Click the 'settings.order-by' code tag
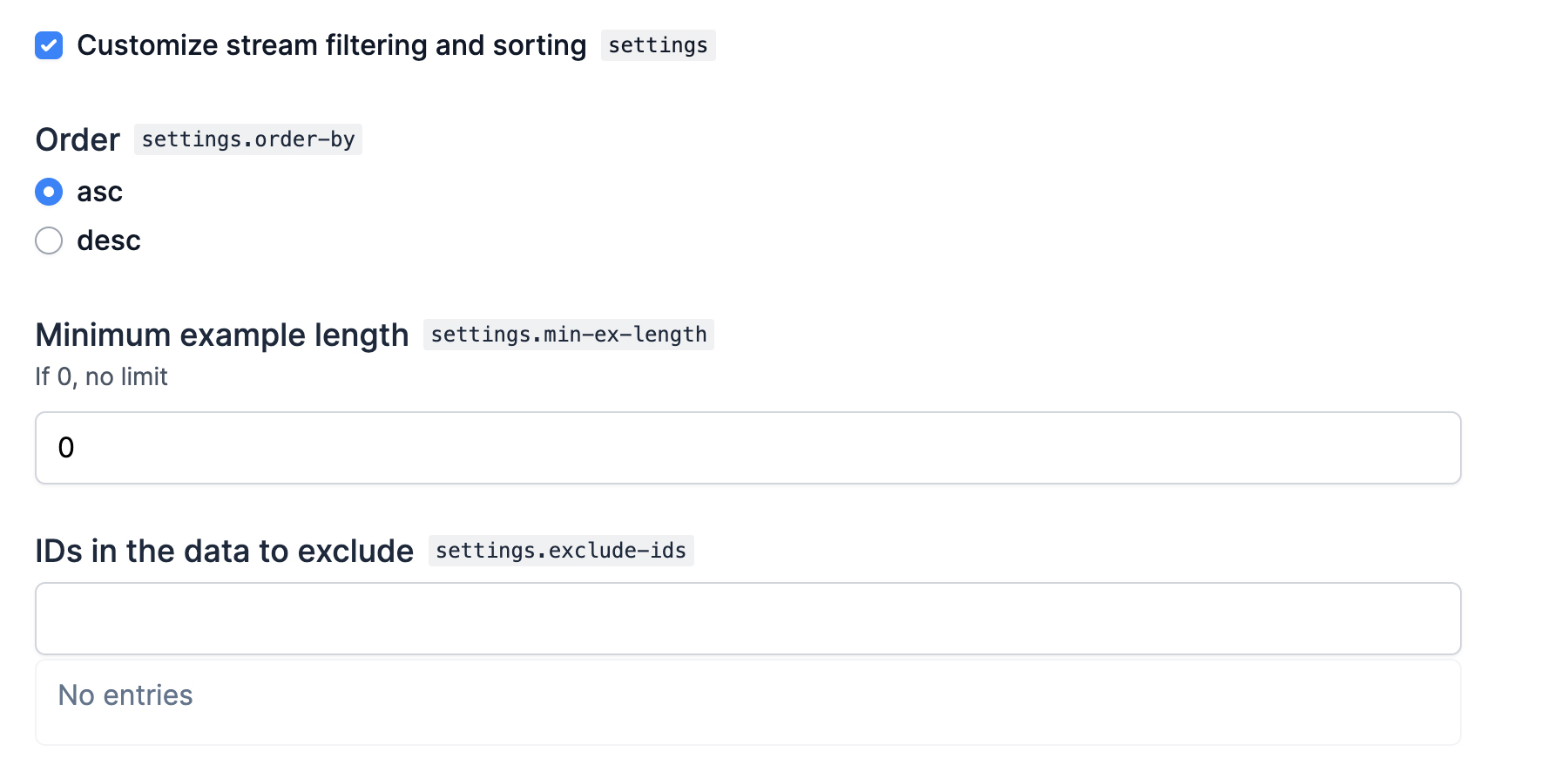This screenshot has height=772, width=1568. (247, 139)
